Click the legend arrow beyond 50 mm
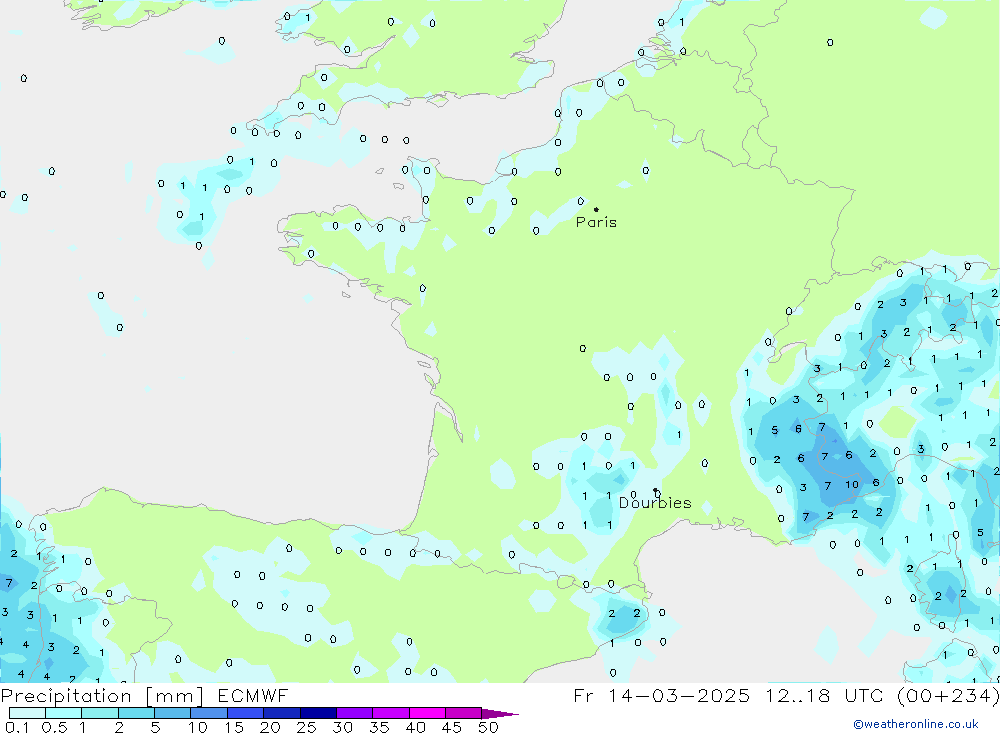The width and height of the screenshot is (1000, 733). [x=500, y=713]
